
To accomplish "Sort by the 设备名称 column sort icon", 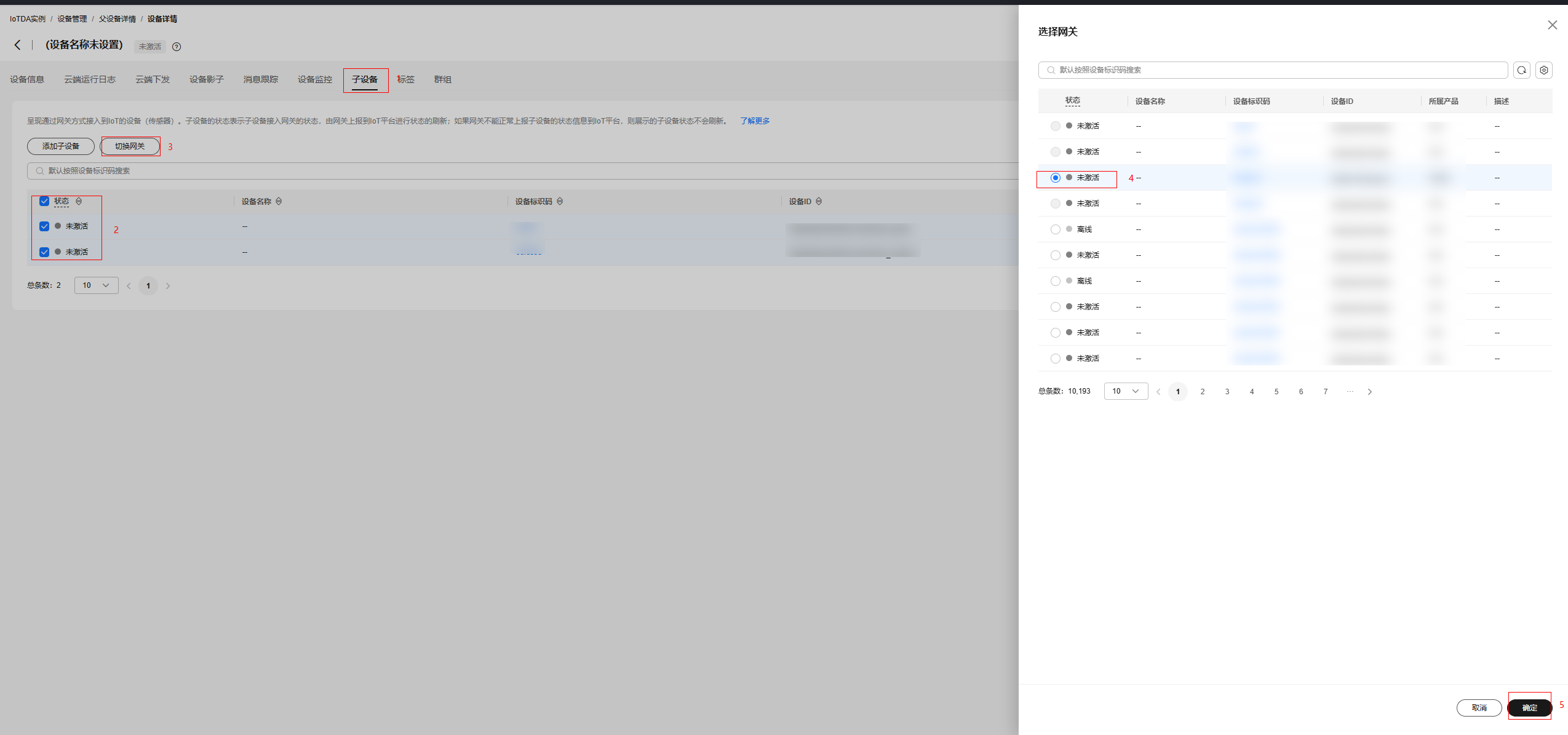I will (x=279, y=201).
